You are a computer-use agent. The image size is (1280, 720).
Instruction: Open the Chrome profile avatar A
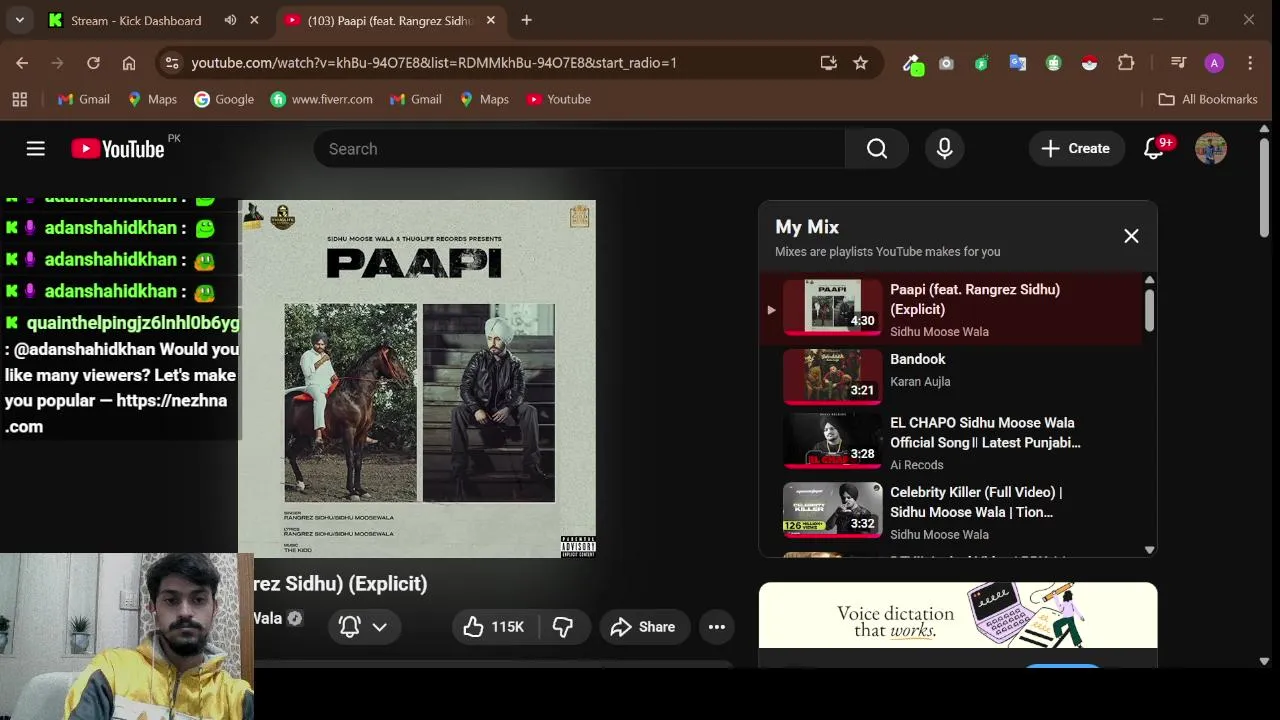1214,63
